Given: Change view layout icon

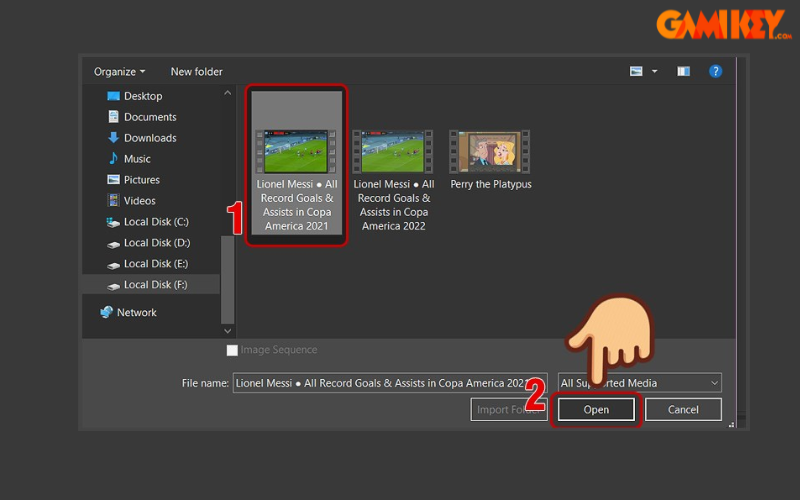Looking at the screenshot, I should 636,71.
